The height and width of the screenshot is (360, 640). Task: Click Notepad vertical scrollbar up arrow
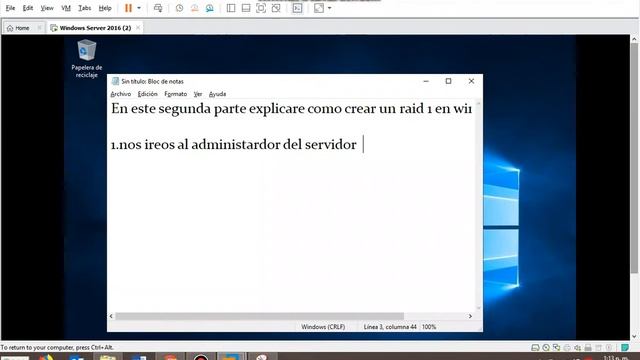pyautogui.click(x=479, y=104)
